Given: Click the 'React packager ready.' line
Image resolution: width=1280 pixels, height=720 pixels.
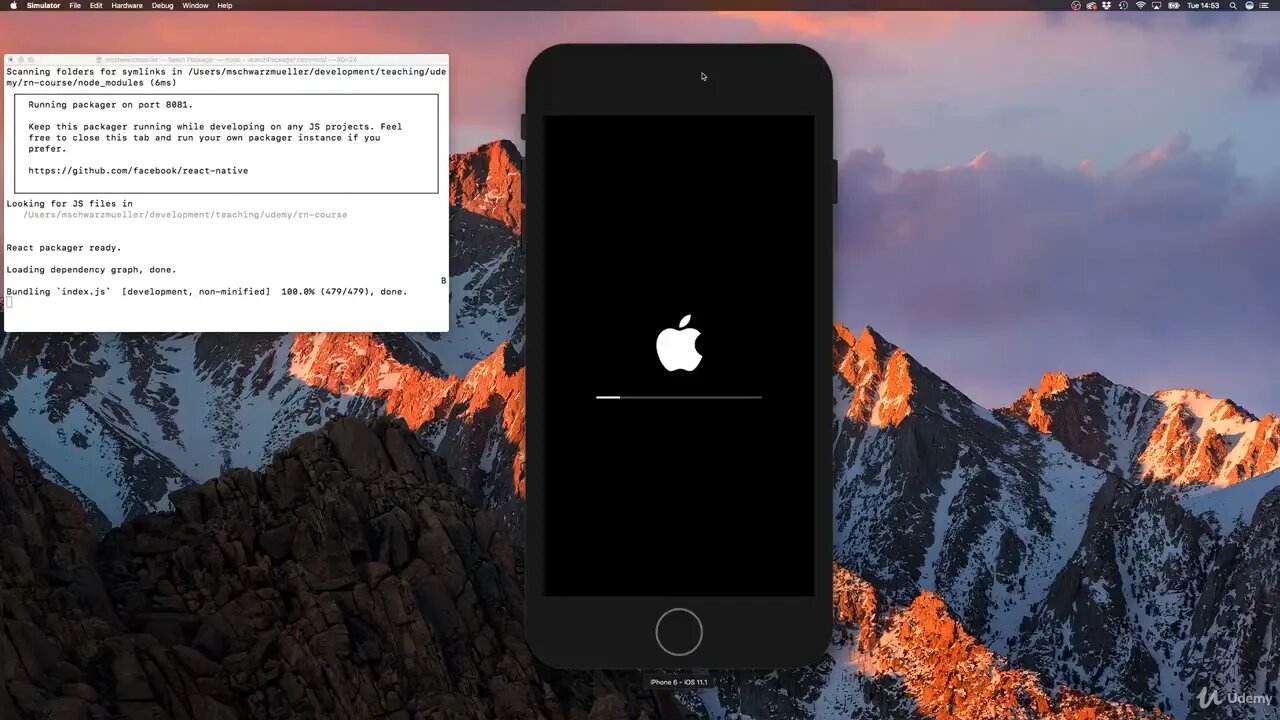Looking at the screenshot, I should (64, 248).
